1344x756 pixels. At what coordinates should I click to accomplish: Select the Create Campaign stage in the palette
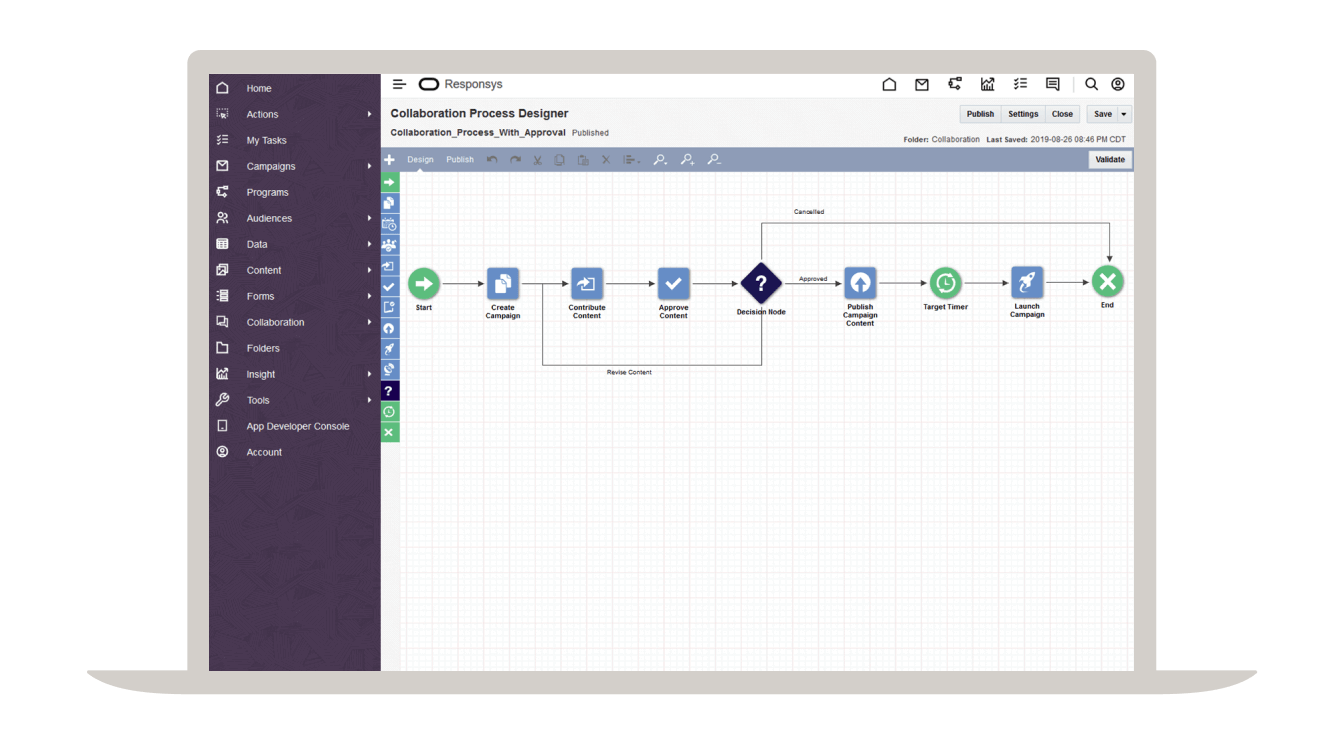tap(390, 203)
